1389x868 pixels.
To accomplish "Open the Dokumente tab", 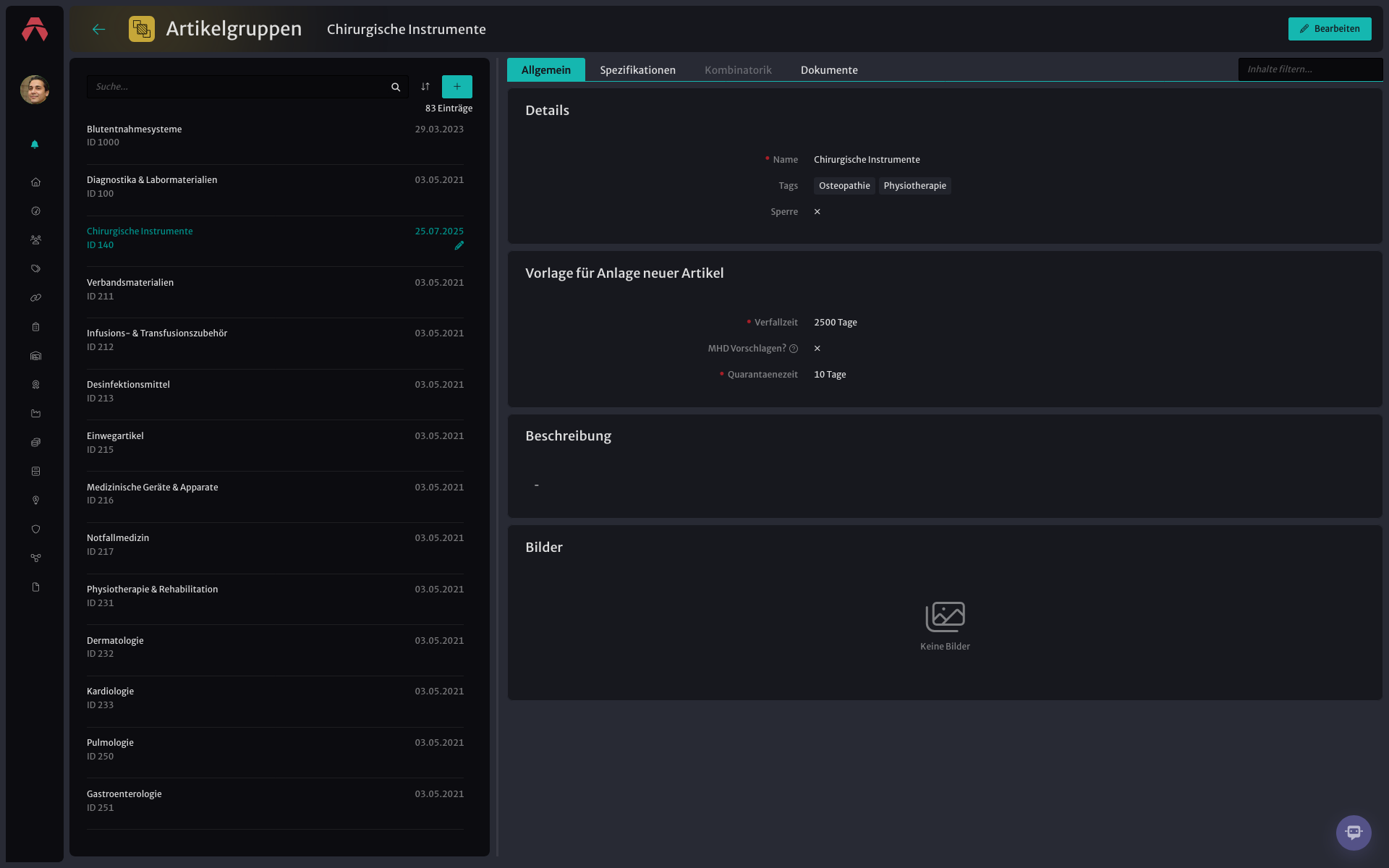I will click(x=829, y=69).
